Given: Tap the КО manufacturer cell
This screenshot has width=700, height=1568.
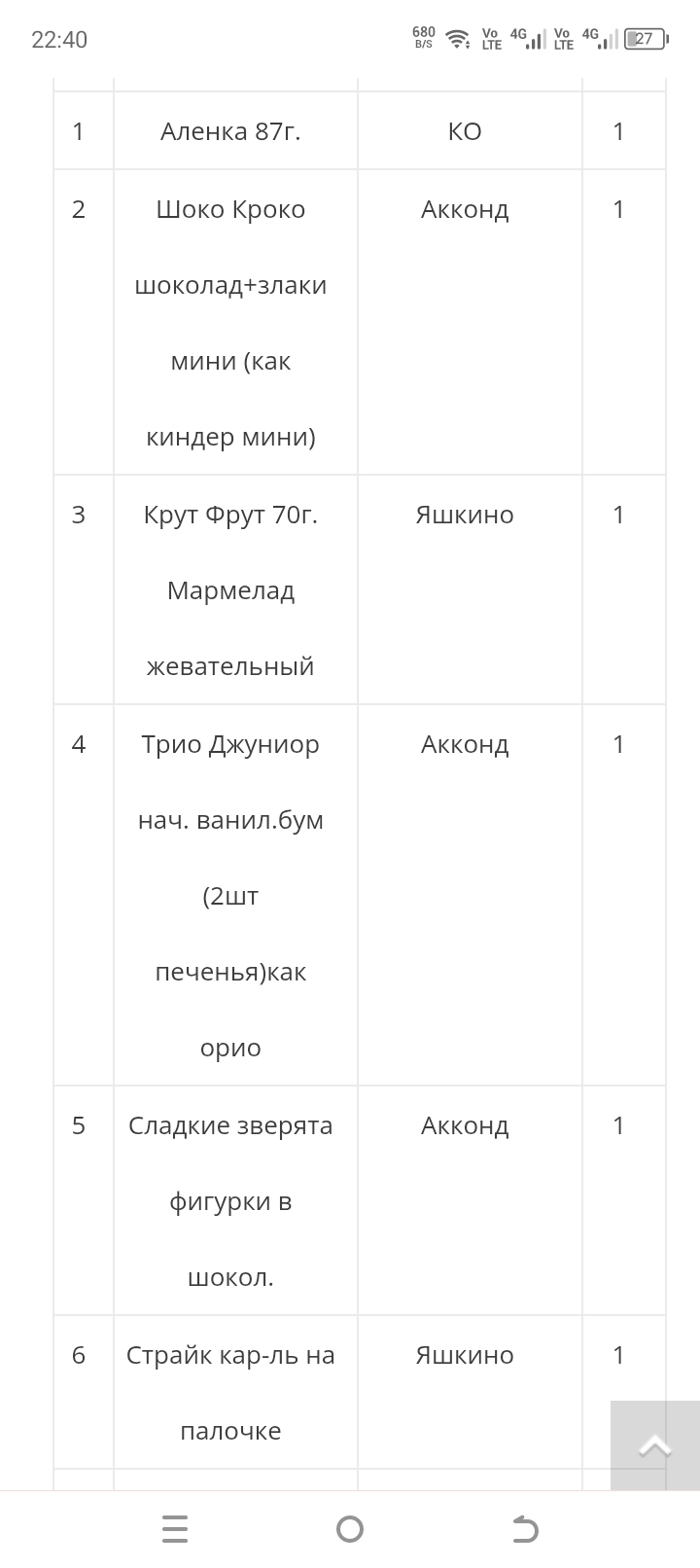Looking at the screenshot, I should pos(465,131).
